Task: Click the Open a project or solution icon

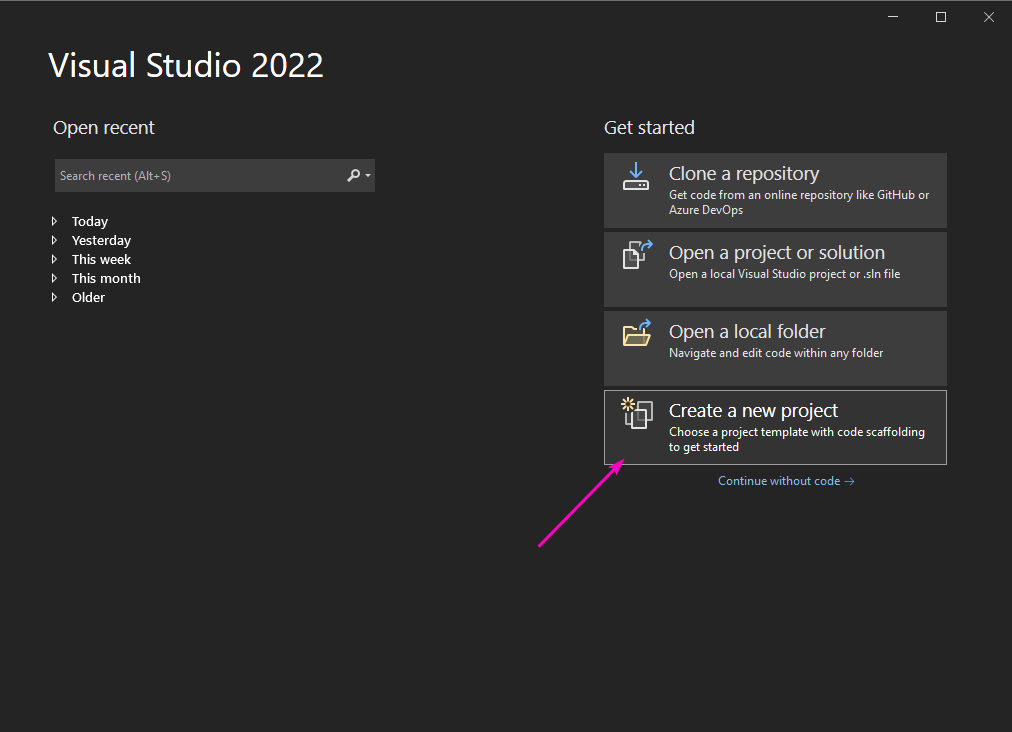Action: click(637, 255)
